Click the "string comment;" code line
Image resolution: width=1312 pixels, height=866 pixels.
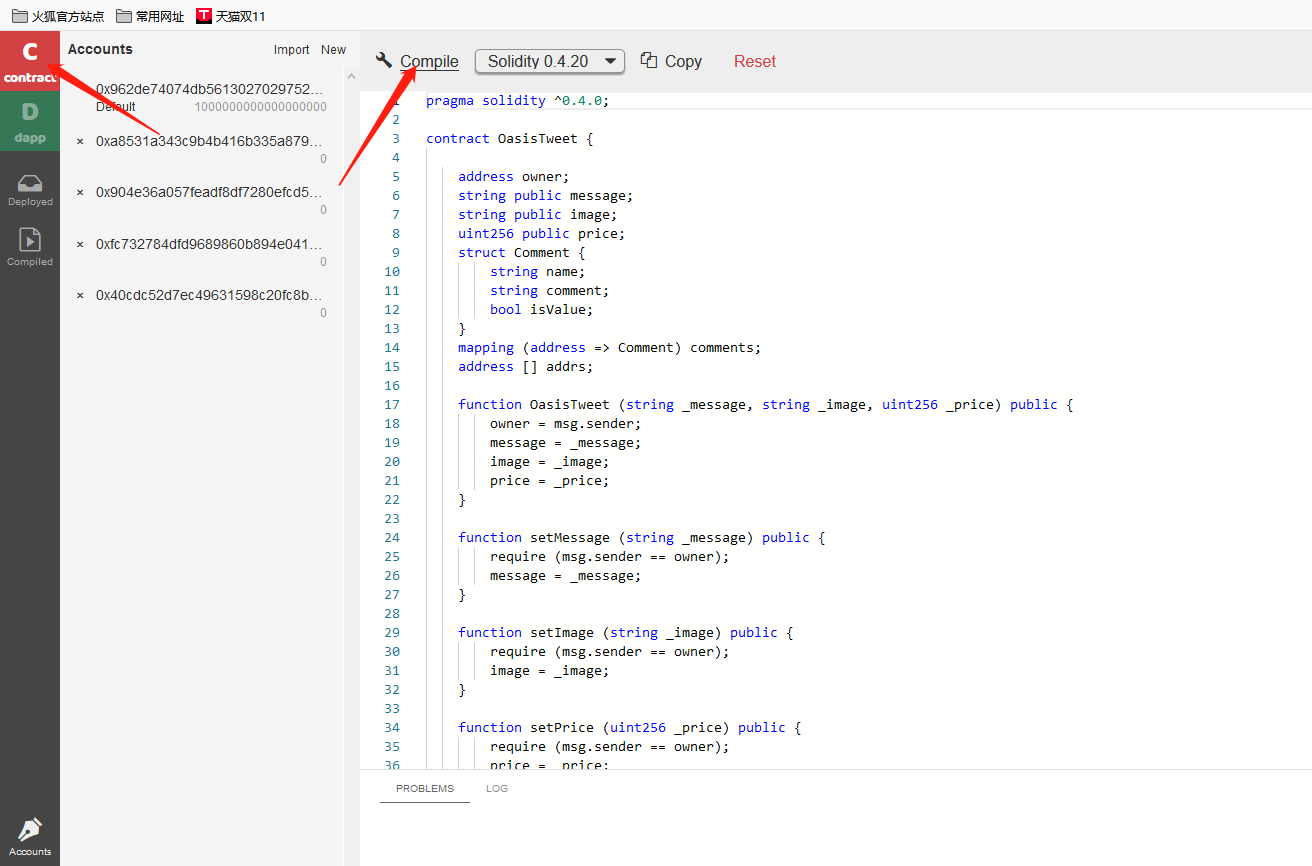click(x=549, y=290)
